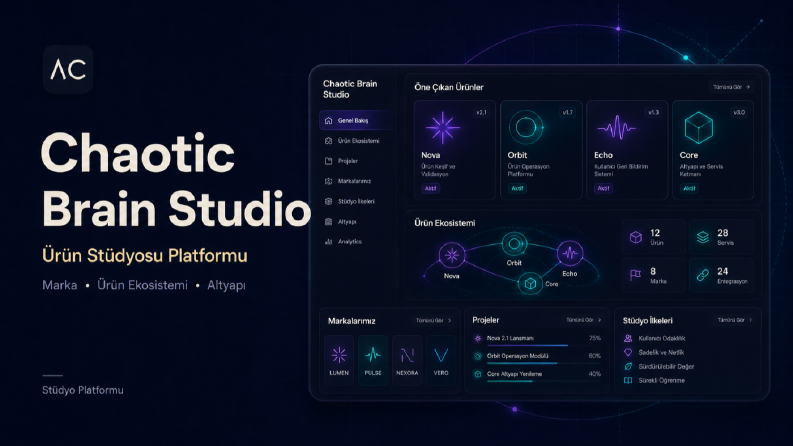Image resolution: width=793 pixels, height=446 pixels.
Task: Click the Sürekli Öğrenme book icon
Action: tap(628, 380)
